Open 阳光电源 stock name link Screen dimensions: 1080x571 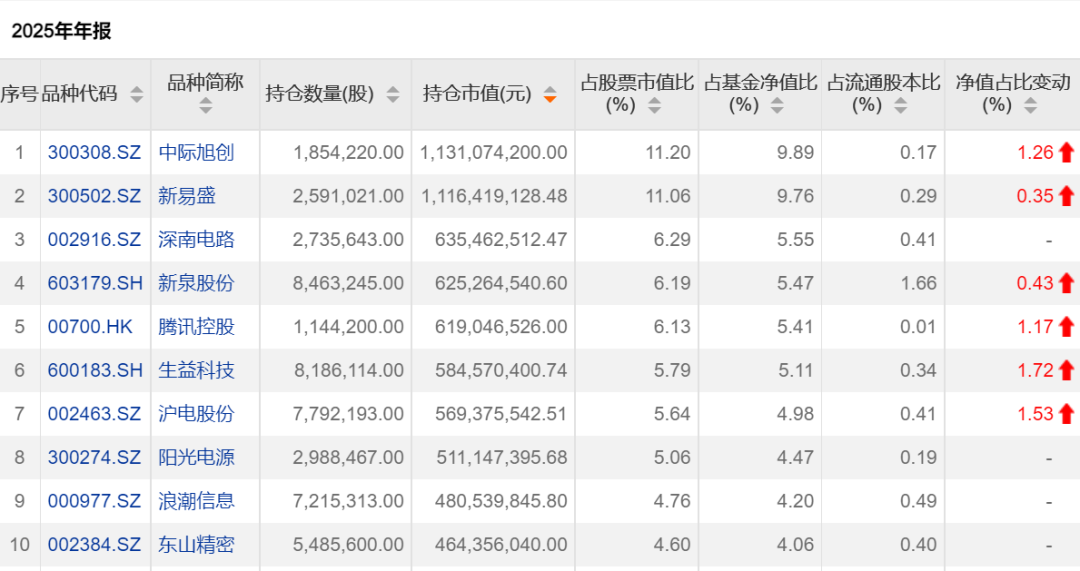click(x=196, y=457)
